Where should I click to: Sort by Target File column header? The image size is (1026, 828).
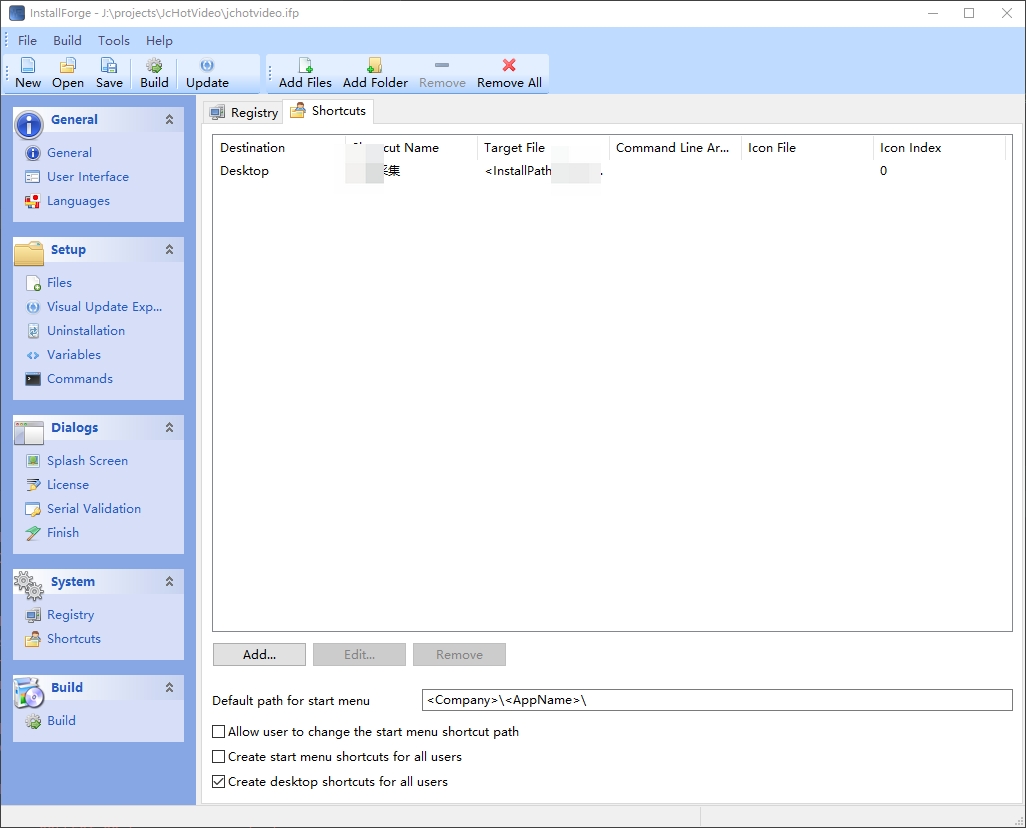pyautogui.click(x=543, y=148)
